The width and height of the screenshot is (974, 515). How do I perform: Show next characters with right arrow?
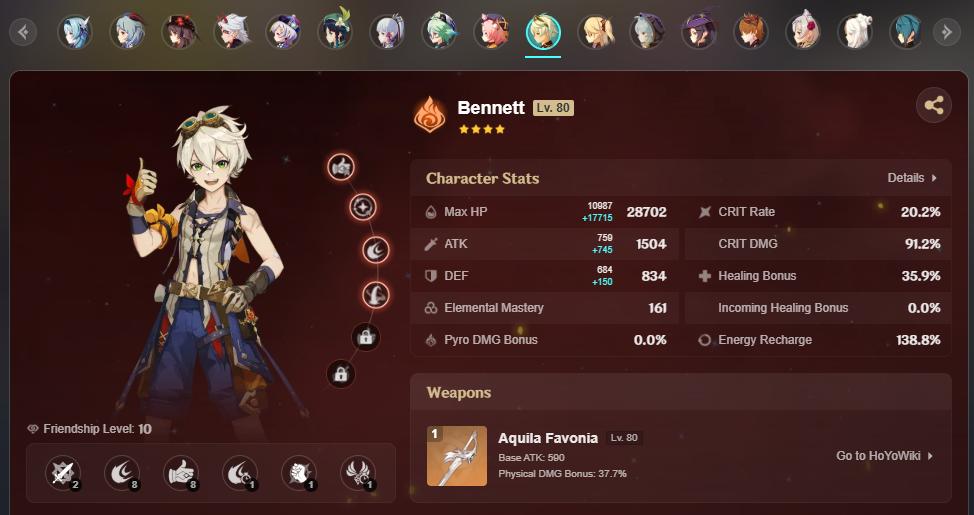click(x=947, y=32)
